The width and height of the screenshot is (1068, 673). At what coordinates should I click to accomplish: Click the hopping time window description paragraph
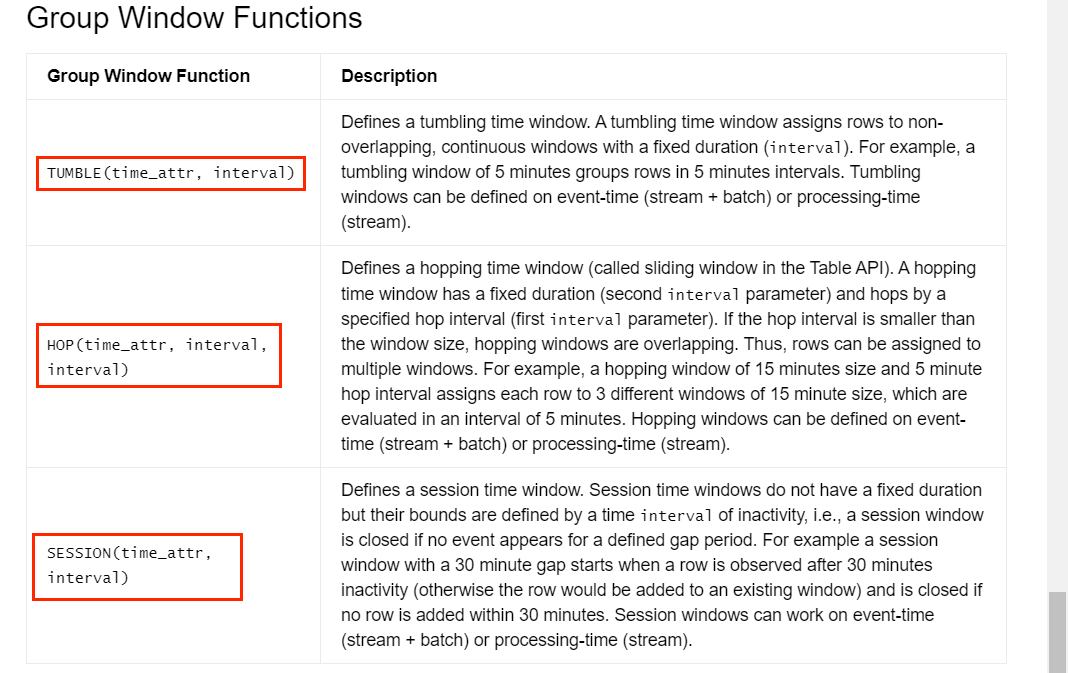pyautogui.click(x=661, y=356)
